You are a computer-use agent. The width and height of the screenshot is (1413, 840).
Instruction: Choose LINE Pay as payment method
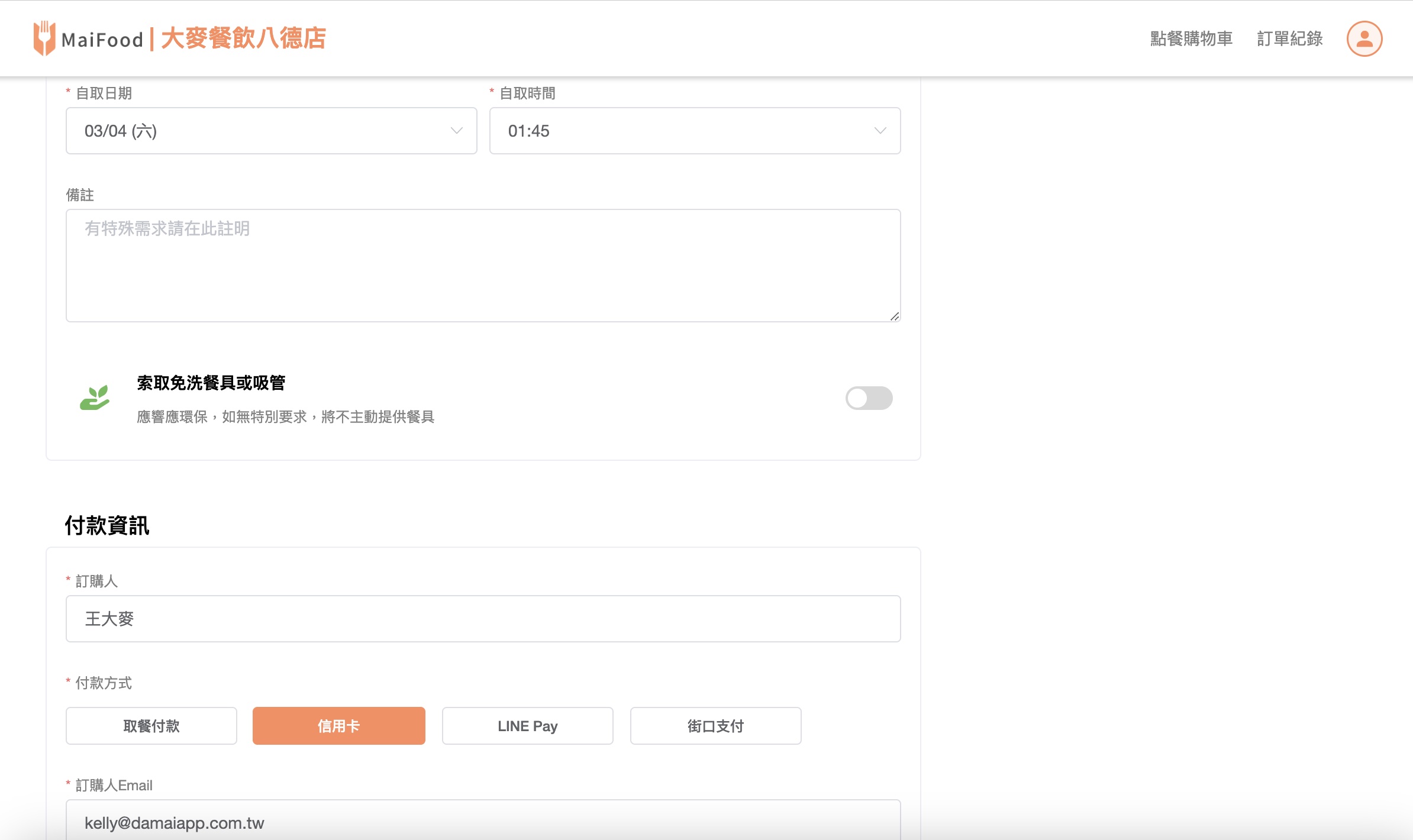pos(527,726)
